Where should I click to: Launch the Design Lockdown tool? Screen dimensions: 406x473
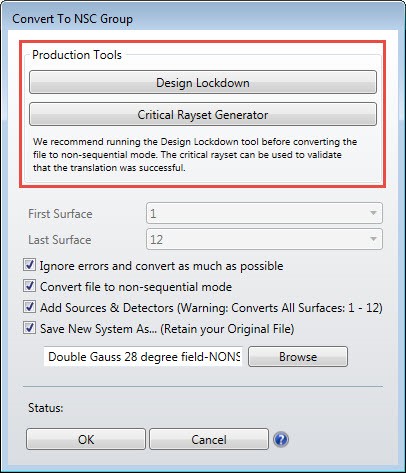(203, 82)
